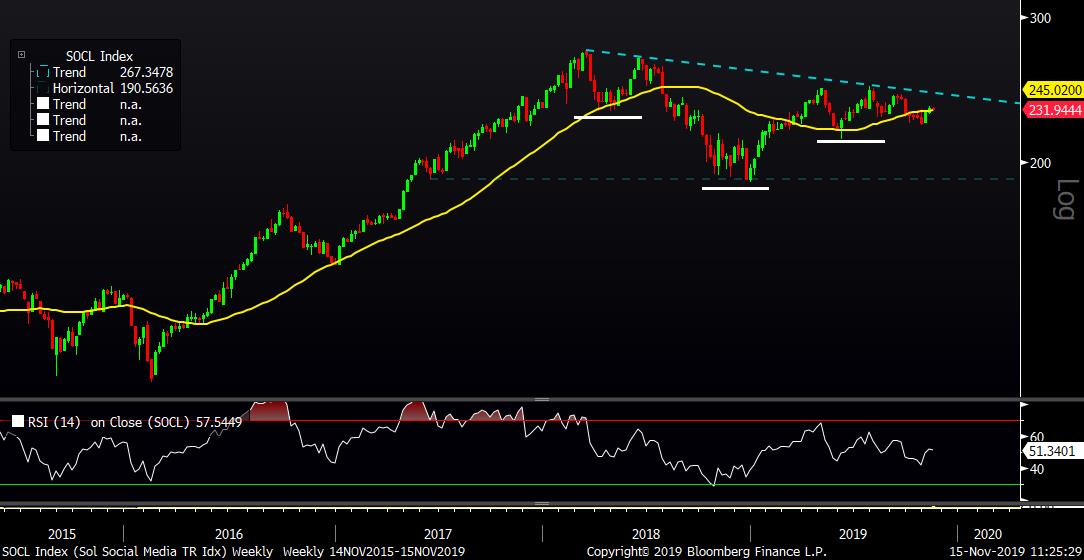
Task: Click the 245.0200 yellow price label
Action: pos(1056,90)
